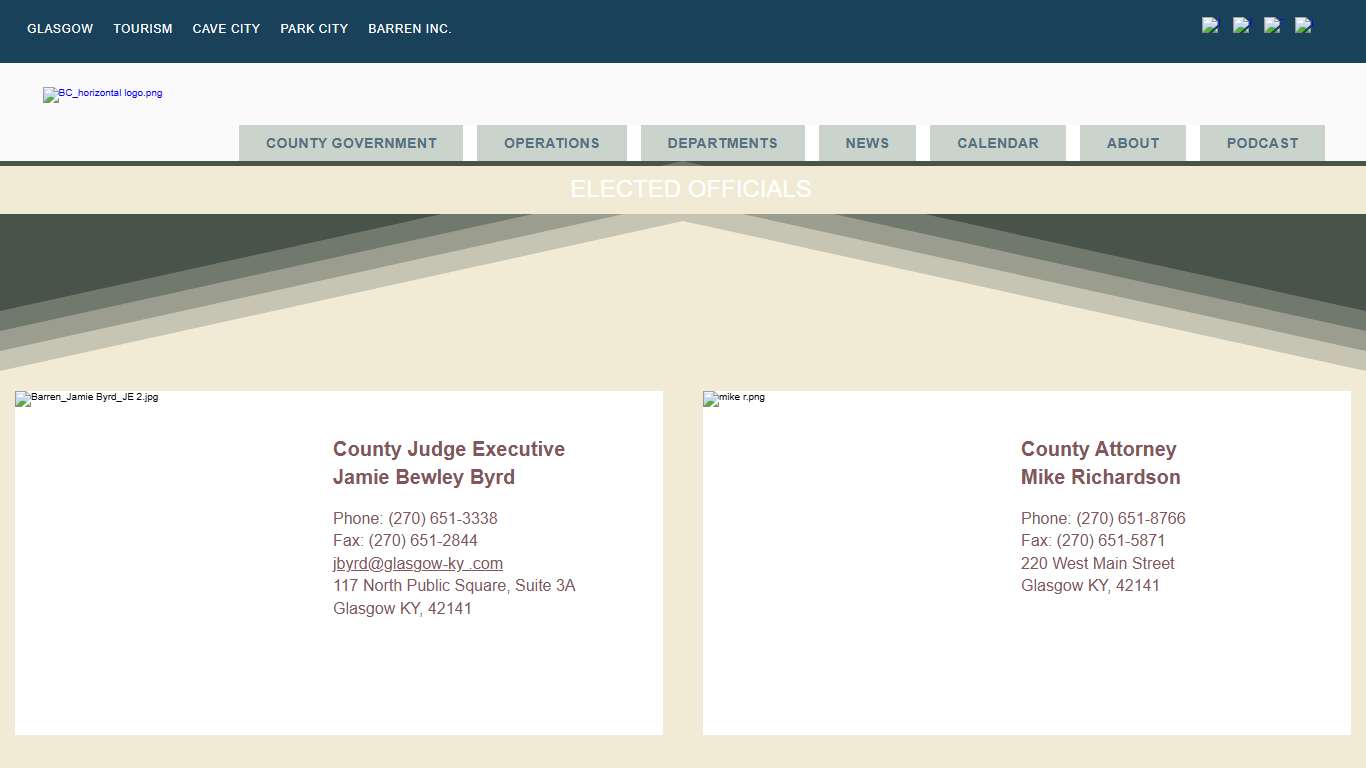Click Mike Richardson's photo placeholder
Viewport: 1366px width, 768px height.
point(733,398)
